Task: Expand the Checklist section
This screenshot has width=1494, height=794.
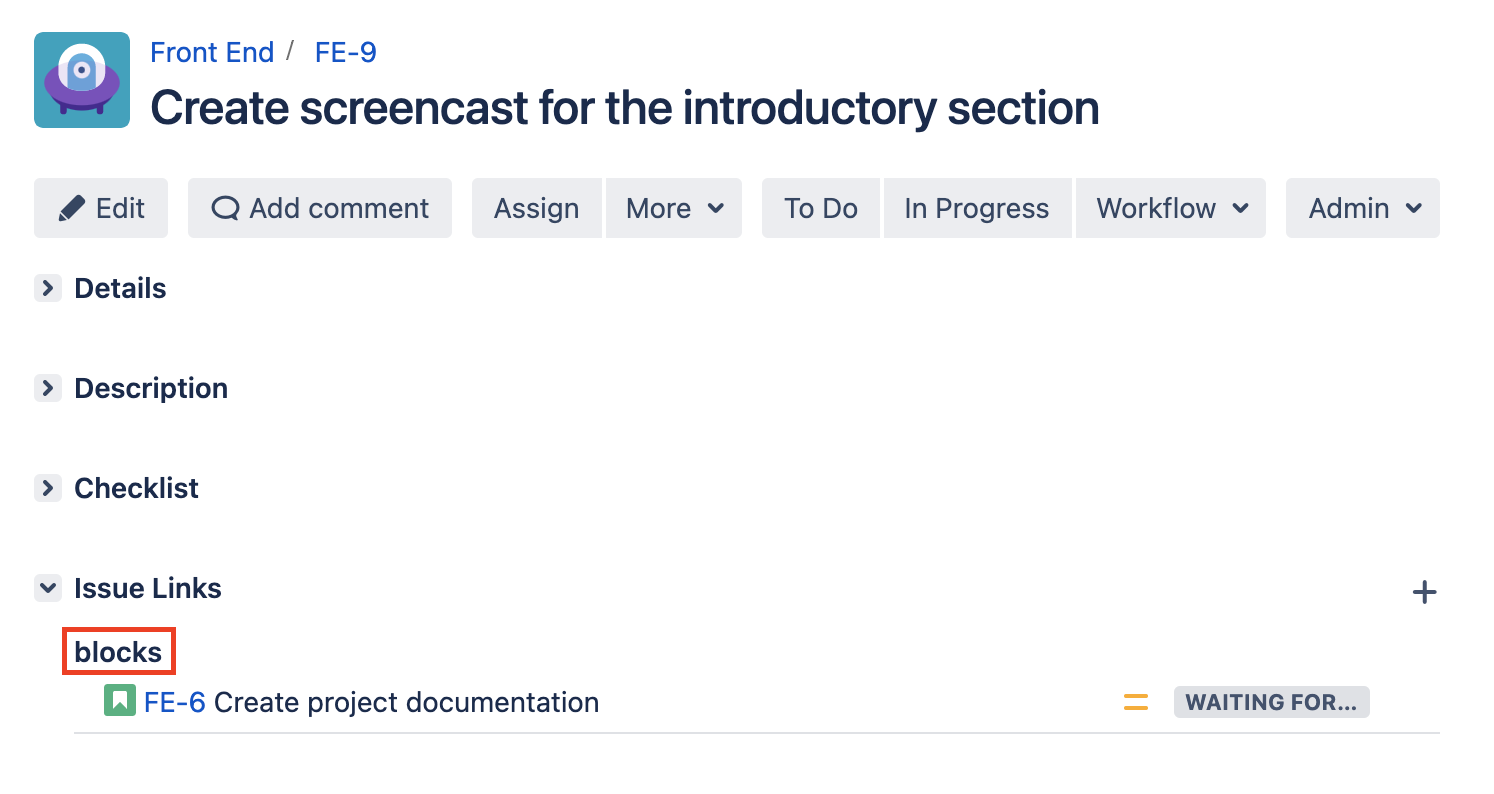Action: click(x=48, y=488)
